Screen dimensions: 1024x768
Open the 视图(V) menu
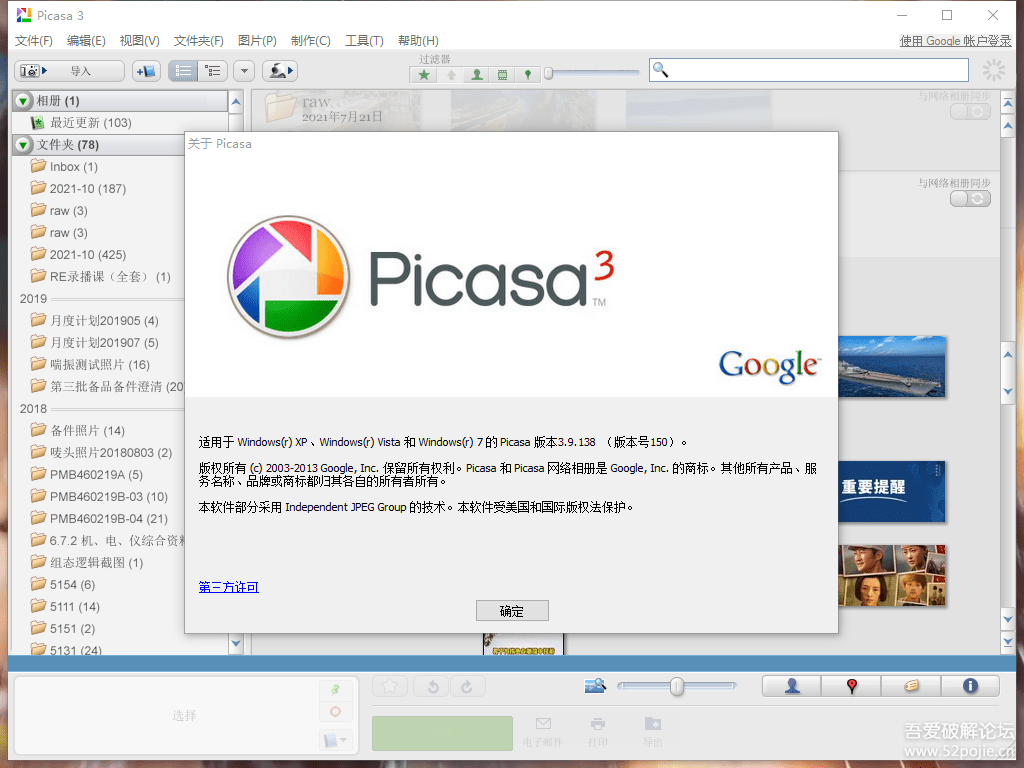(140, 40)
